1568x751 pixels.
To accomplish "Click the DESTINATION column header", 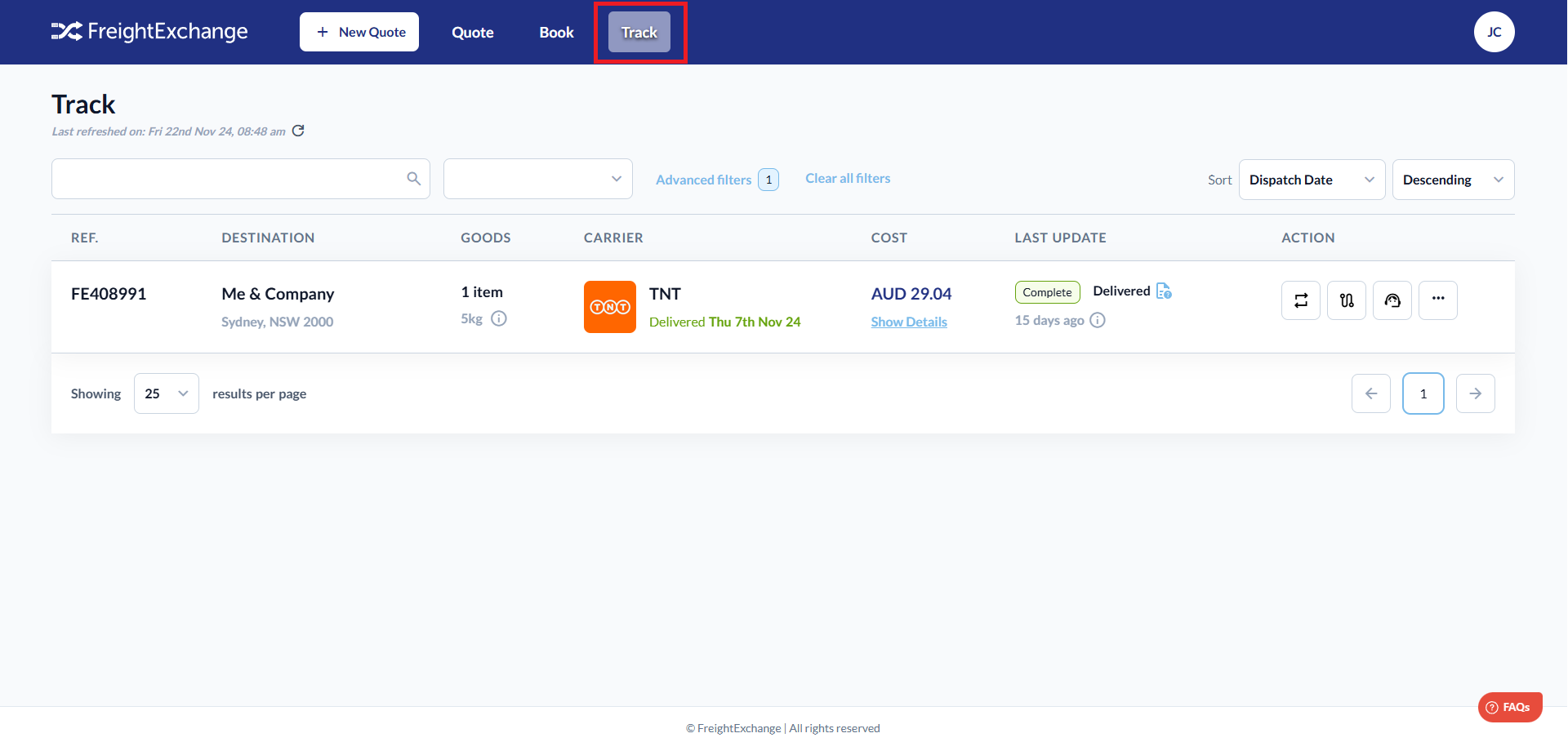I will [x=268, y=238].
